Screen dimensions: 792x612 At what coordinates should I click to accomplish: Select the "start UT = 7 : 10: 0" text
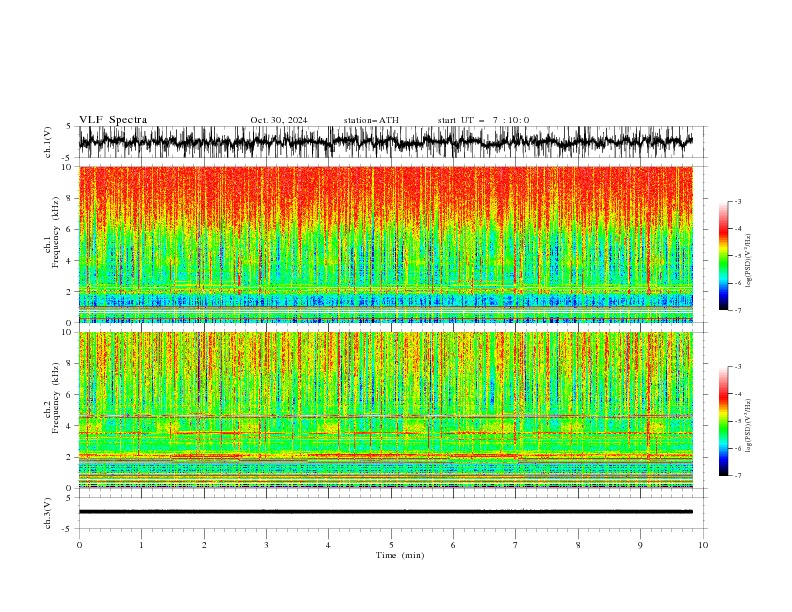pos(483,120)
